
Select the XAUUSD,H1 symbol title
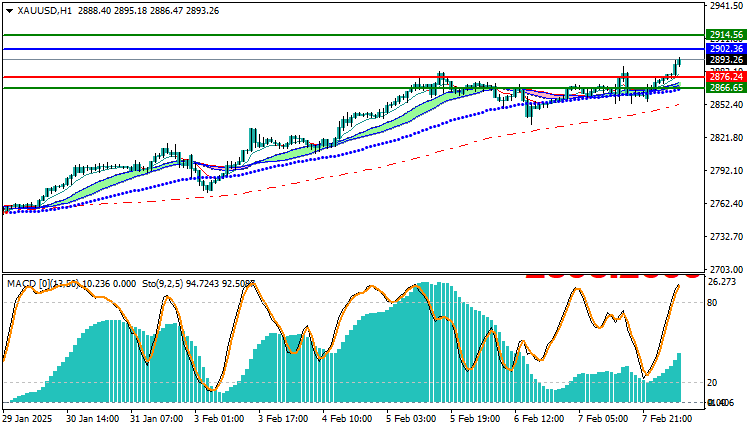coord(44,11)
